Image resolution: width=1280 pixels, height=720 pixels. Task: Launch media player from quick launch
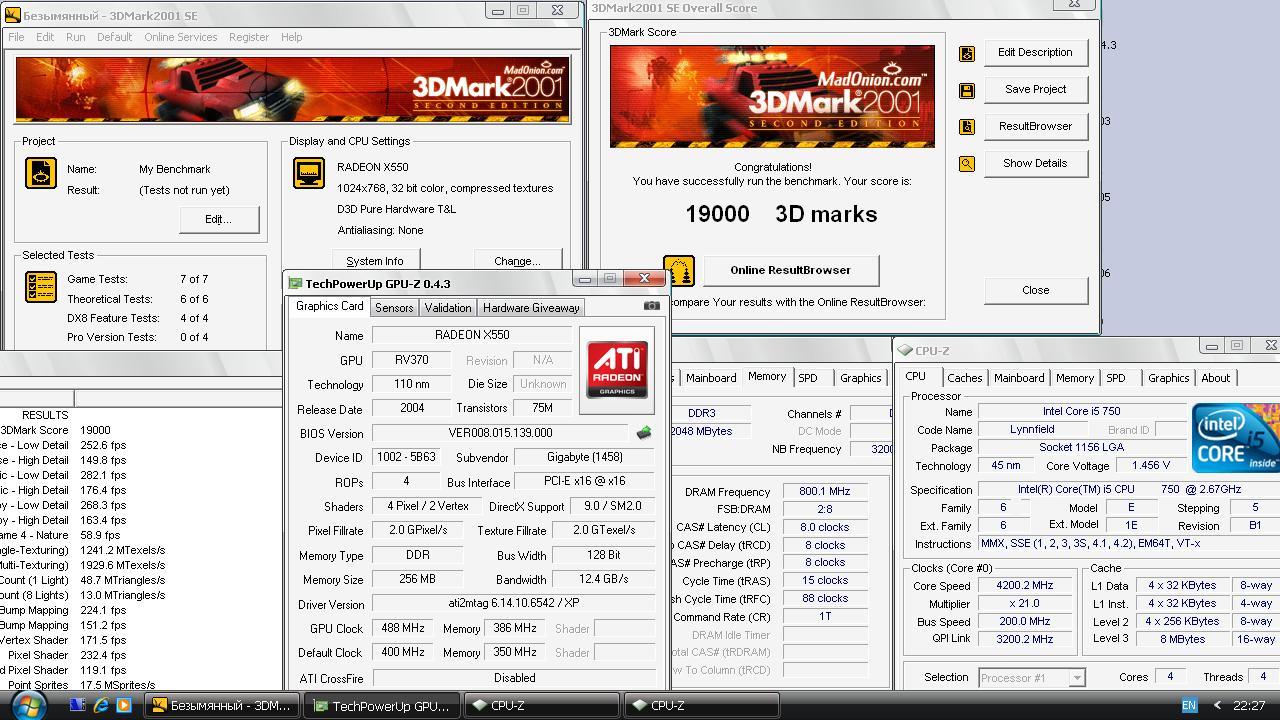pyautogui.click(x=124, y=705)
